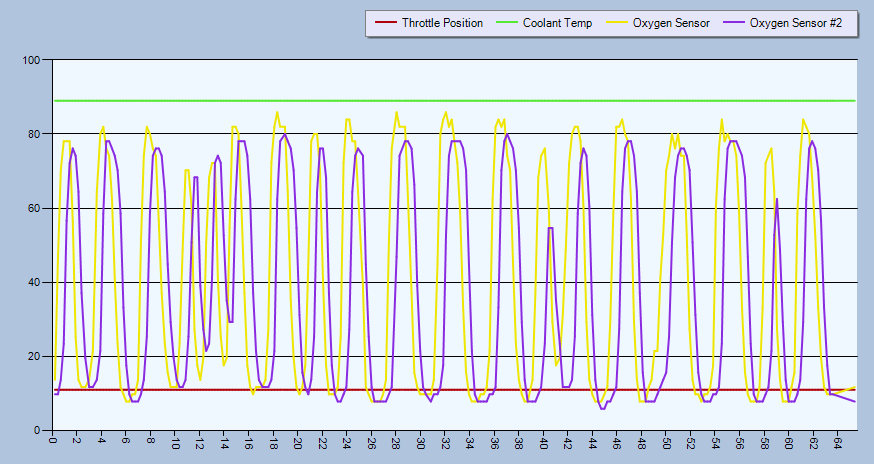Click the yellow Oxygen Sensor legend swatch

tap(615, 23)
